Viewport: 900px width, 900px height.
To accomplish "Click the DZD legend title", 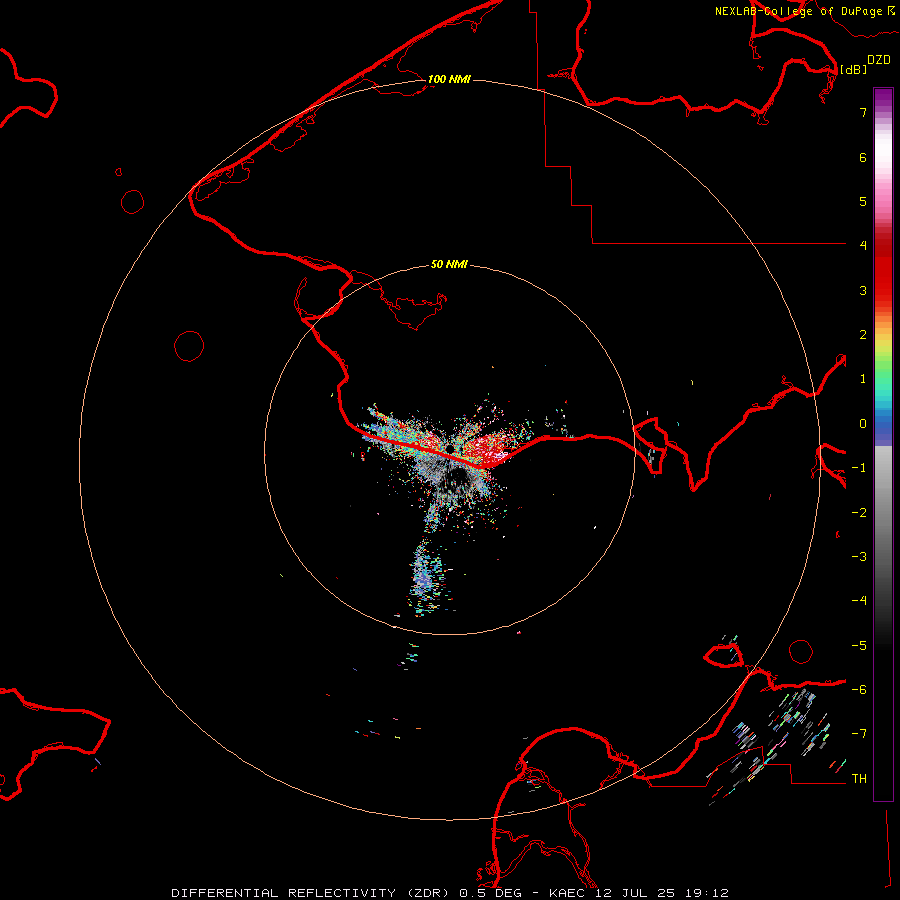I will click(879, 60).
